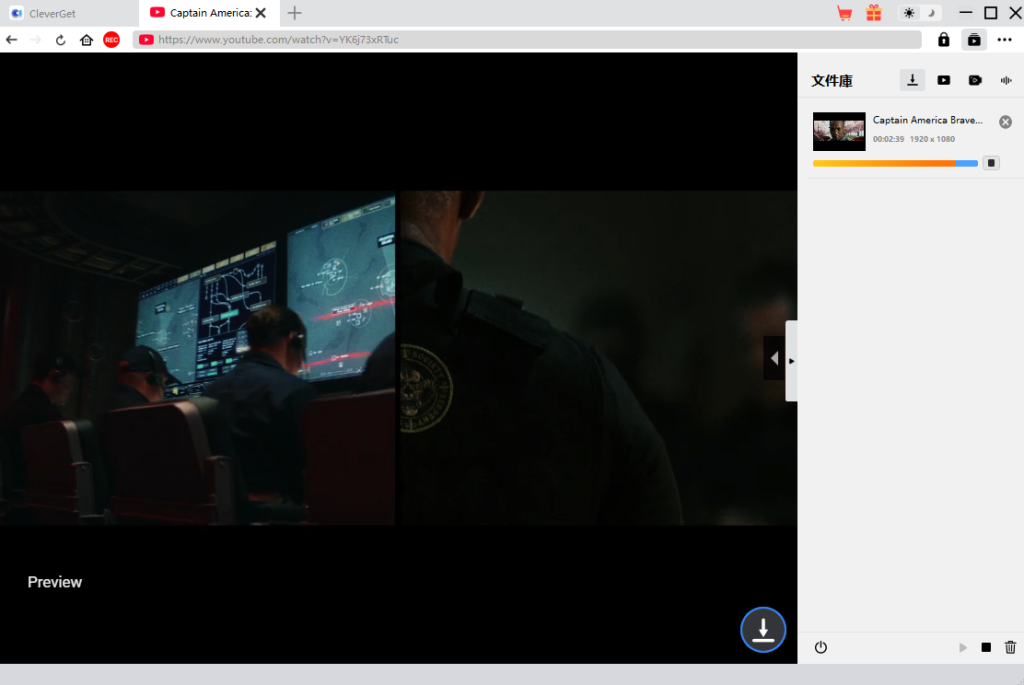
Task: Click the round blue download button
Action: [763, 629]
